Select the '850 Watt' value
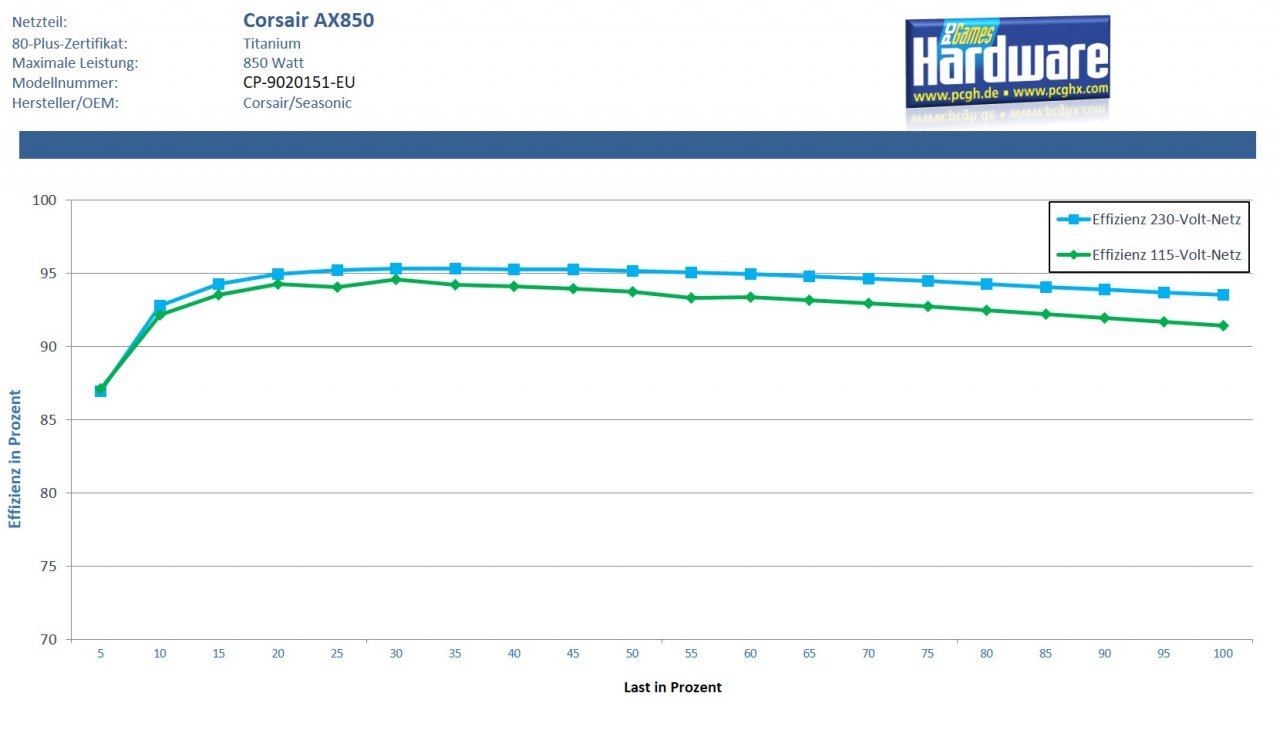The height and width of the screenshot is (730, 1280). pyautogui.click(x=273, y=63)
